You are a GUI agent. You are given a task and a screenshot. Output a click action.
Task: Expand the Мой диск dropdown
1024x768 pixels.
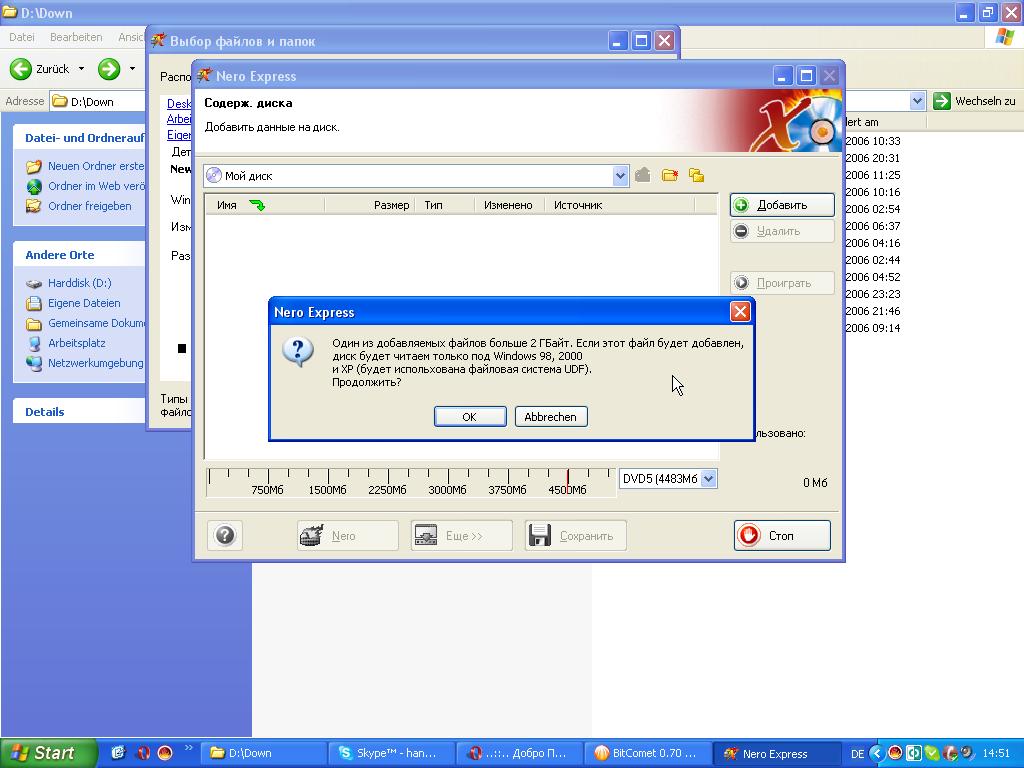[x=620, y=175]
